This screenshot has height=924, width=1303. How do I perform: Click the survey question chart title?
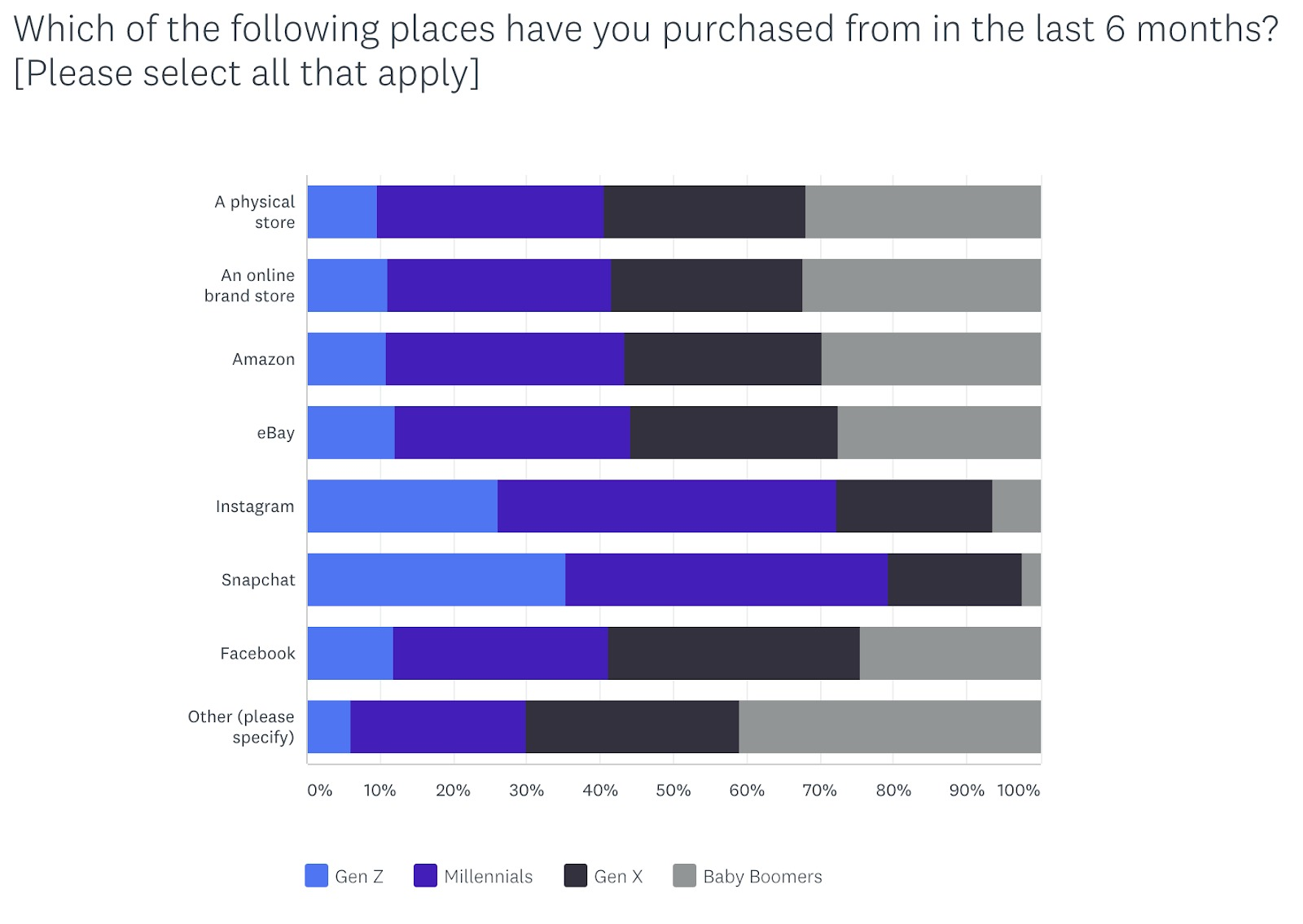point(645,50)
